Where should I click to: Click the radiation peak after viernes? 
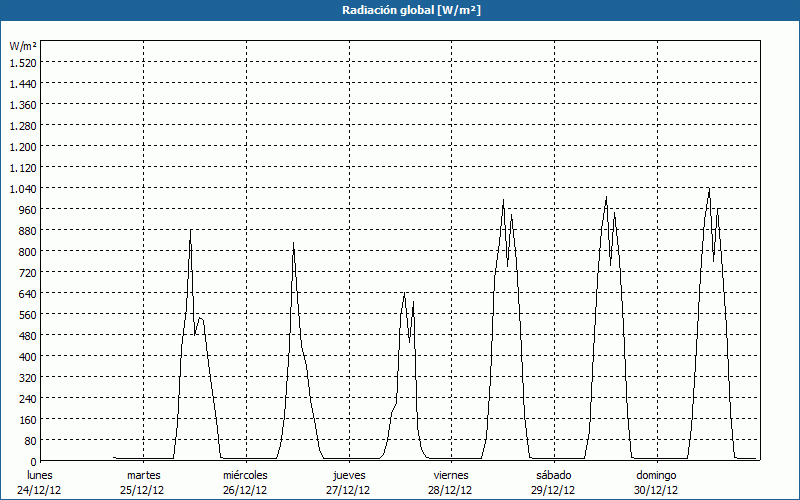[x=503, y=200]
